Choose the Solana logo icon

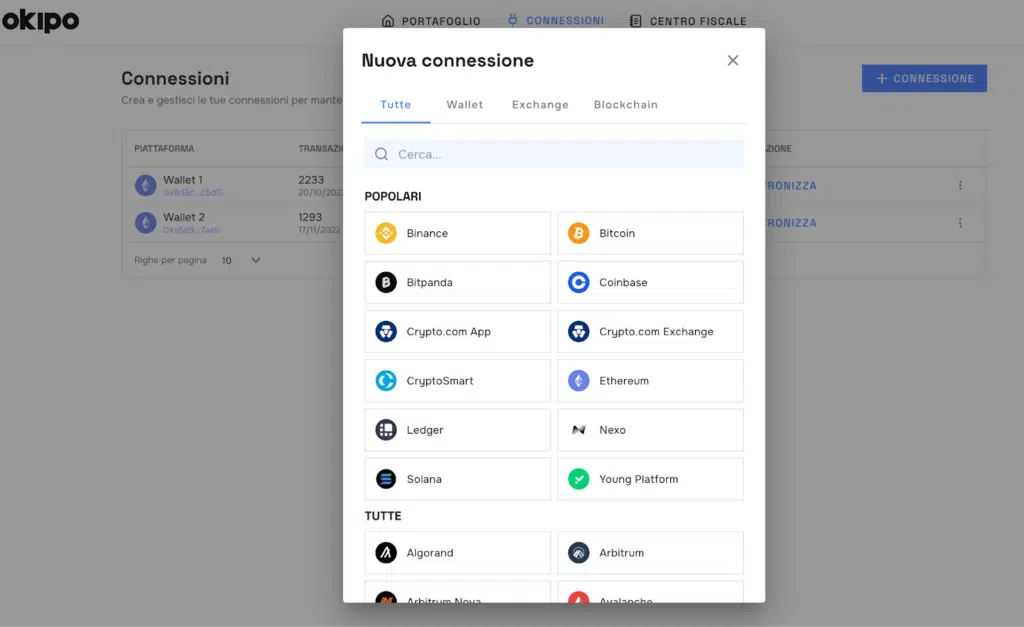pyautogui.click(x=386, y=479)
